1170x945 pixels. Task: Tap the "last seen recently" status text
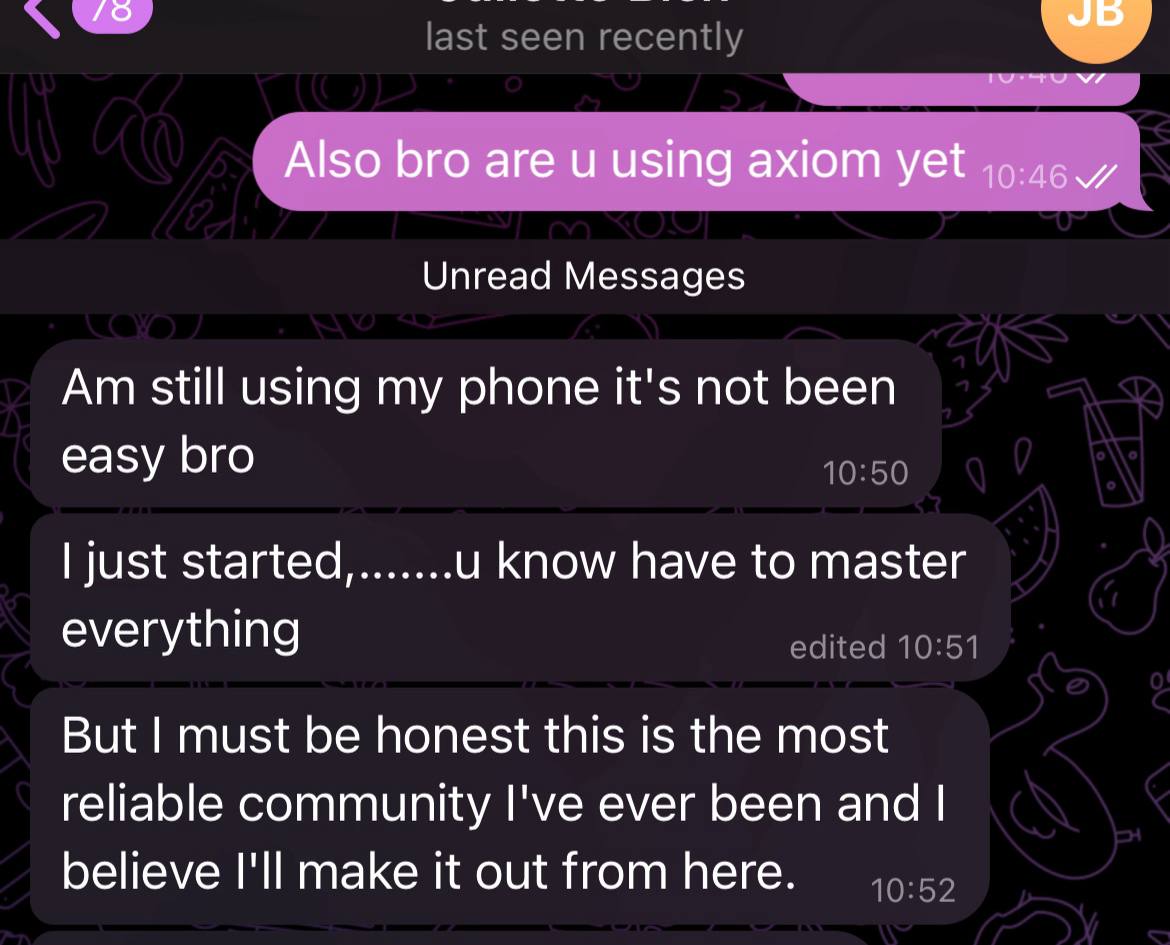[x=584, y=37]
